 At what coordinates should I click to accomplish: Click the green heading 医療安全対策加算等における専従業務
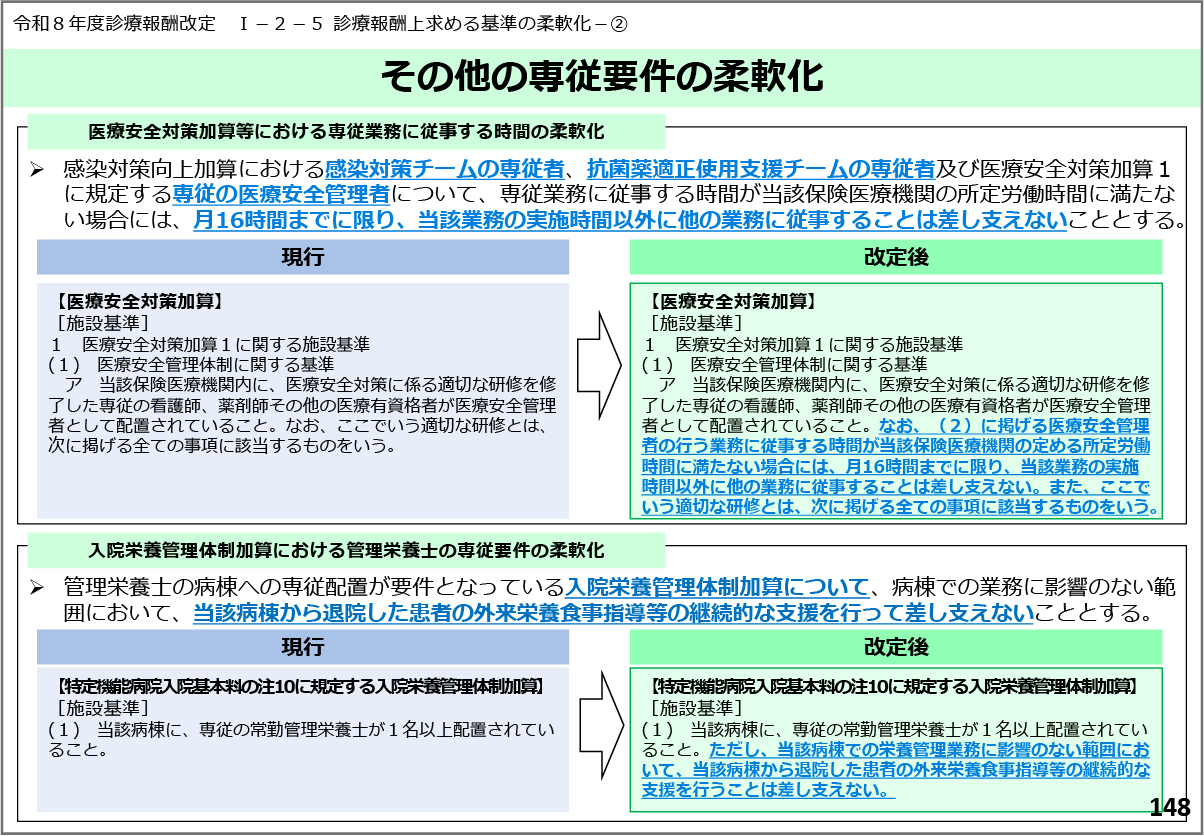pos(346,132)
